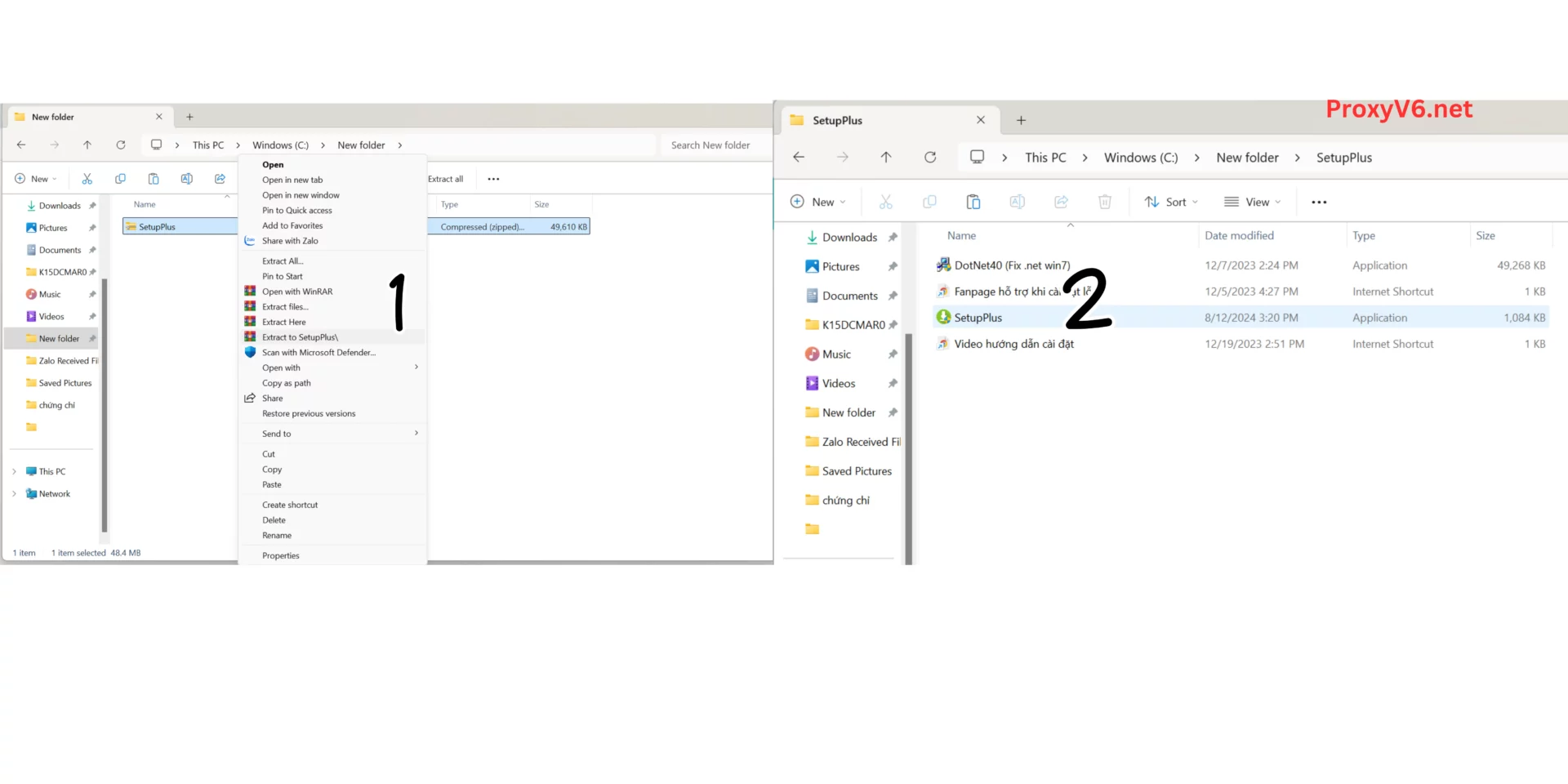The image size is (1568, 784).
Task: Select Extract to SetupPlus\ in the context menu
Action: pyautogui.click(x=332, y=337)
